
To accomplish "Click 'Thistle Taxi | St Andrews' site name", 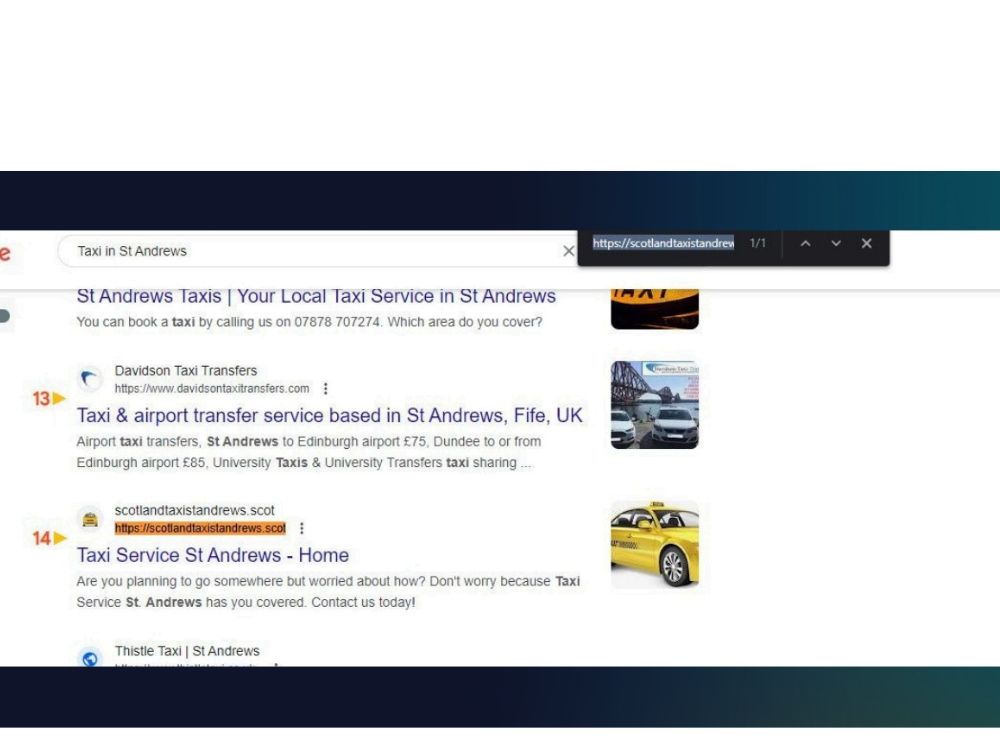I will (x=187, y=651).
